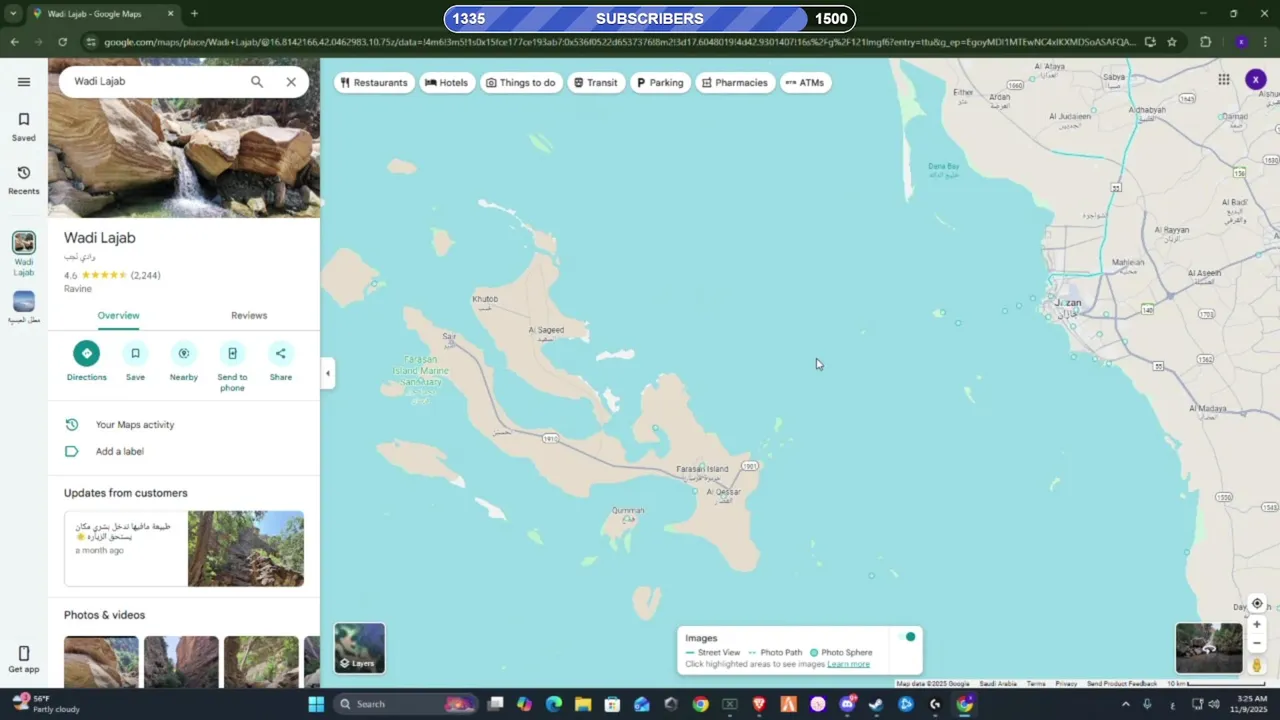This screenshot has width=1280, height=720.
Task: Show your location on map
Action: 1257,604
